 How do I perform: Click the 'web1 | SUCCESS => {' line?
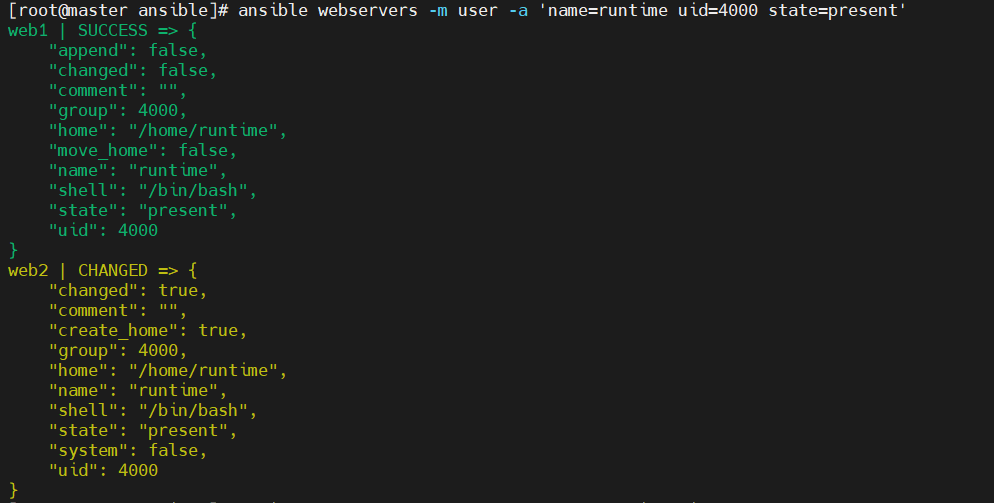coord(102,30)
